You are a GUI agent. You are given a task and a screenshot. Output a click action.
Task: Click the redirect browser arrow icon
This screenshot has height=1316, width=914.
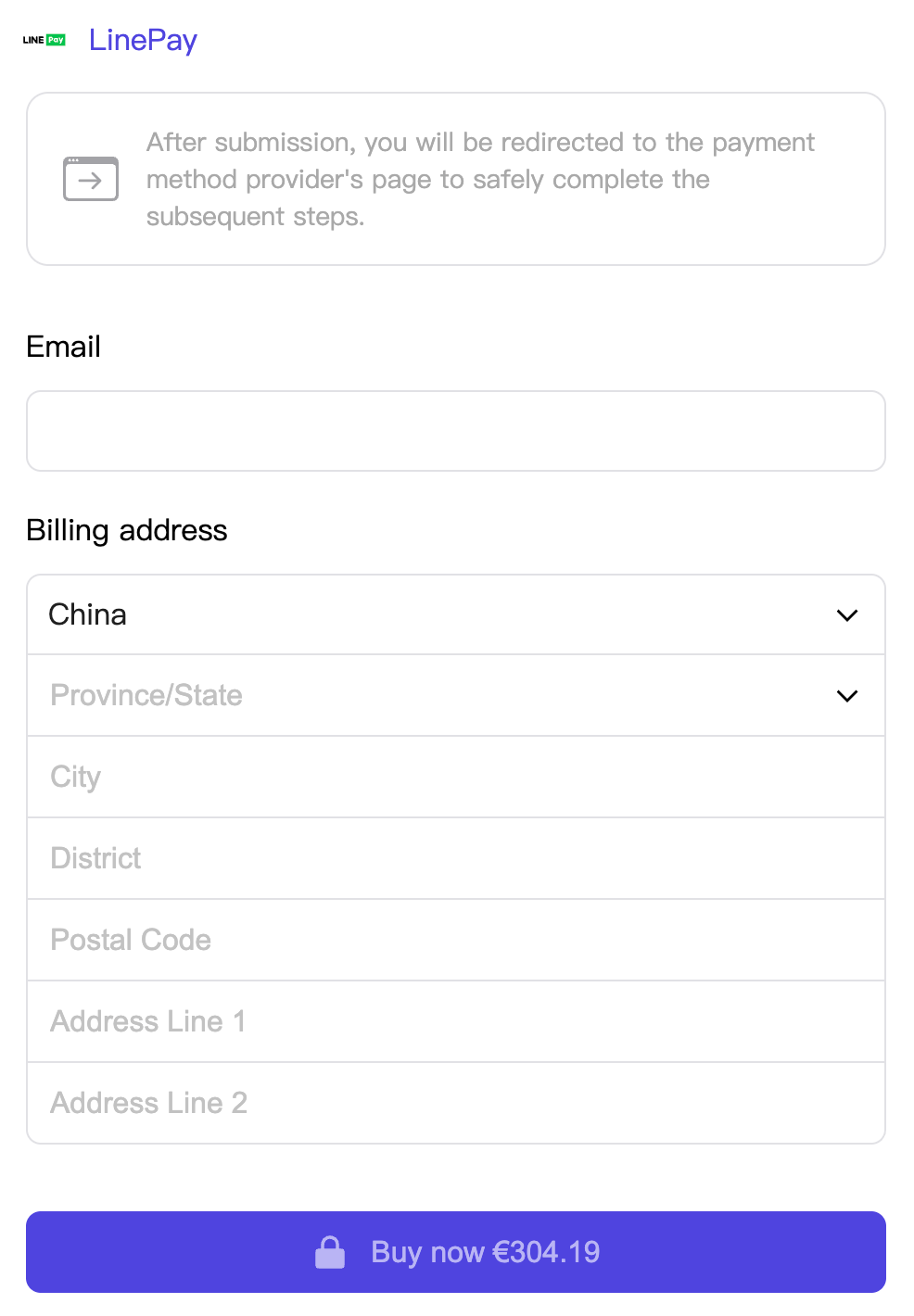point(91,179)
